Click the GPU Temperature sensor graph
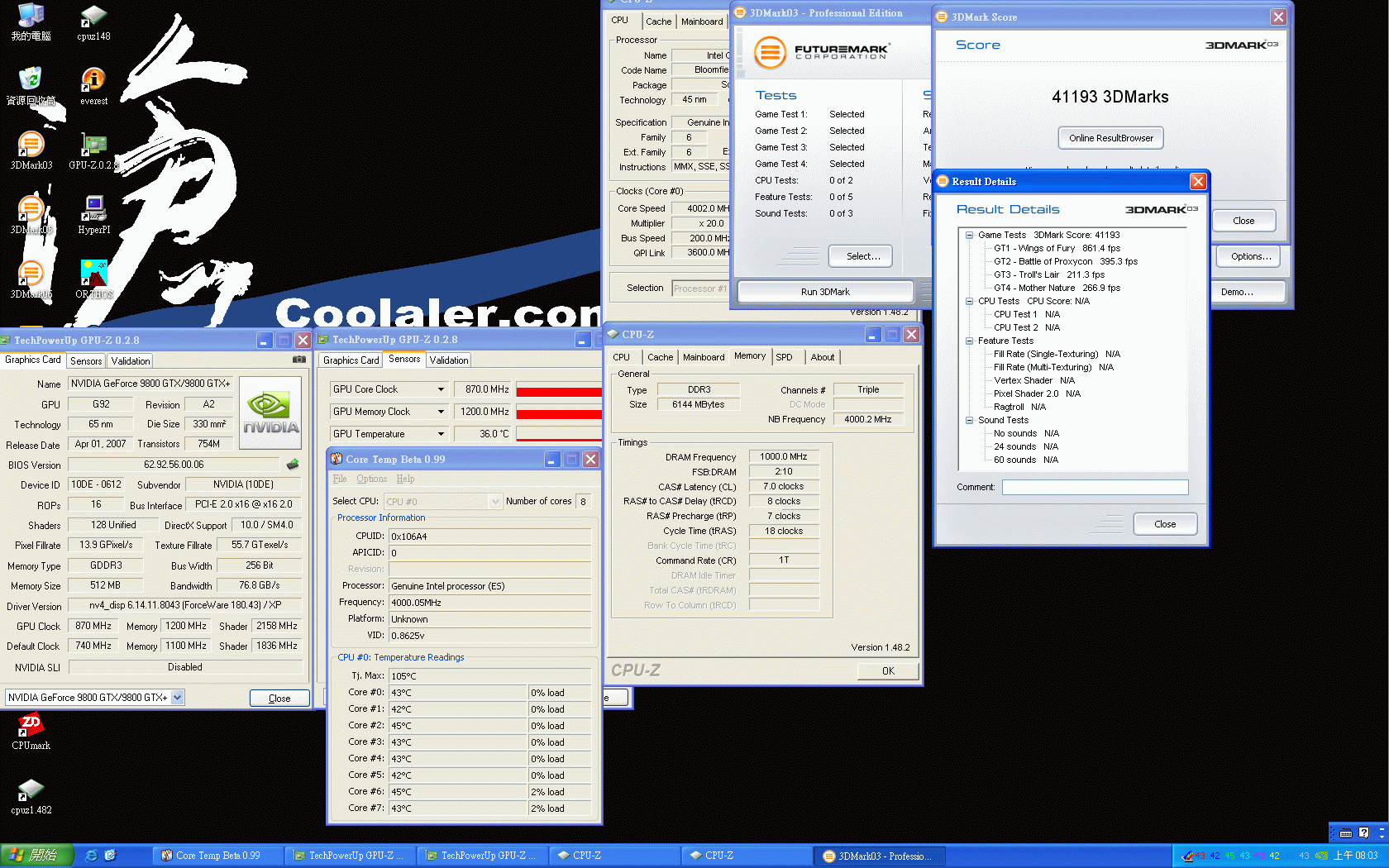Screen dimensions: 1389x868 click(x=559, y=434)
